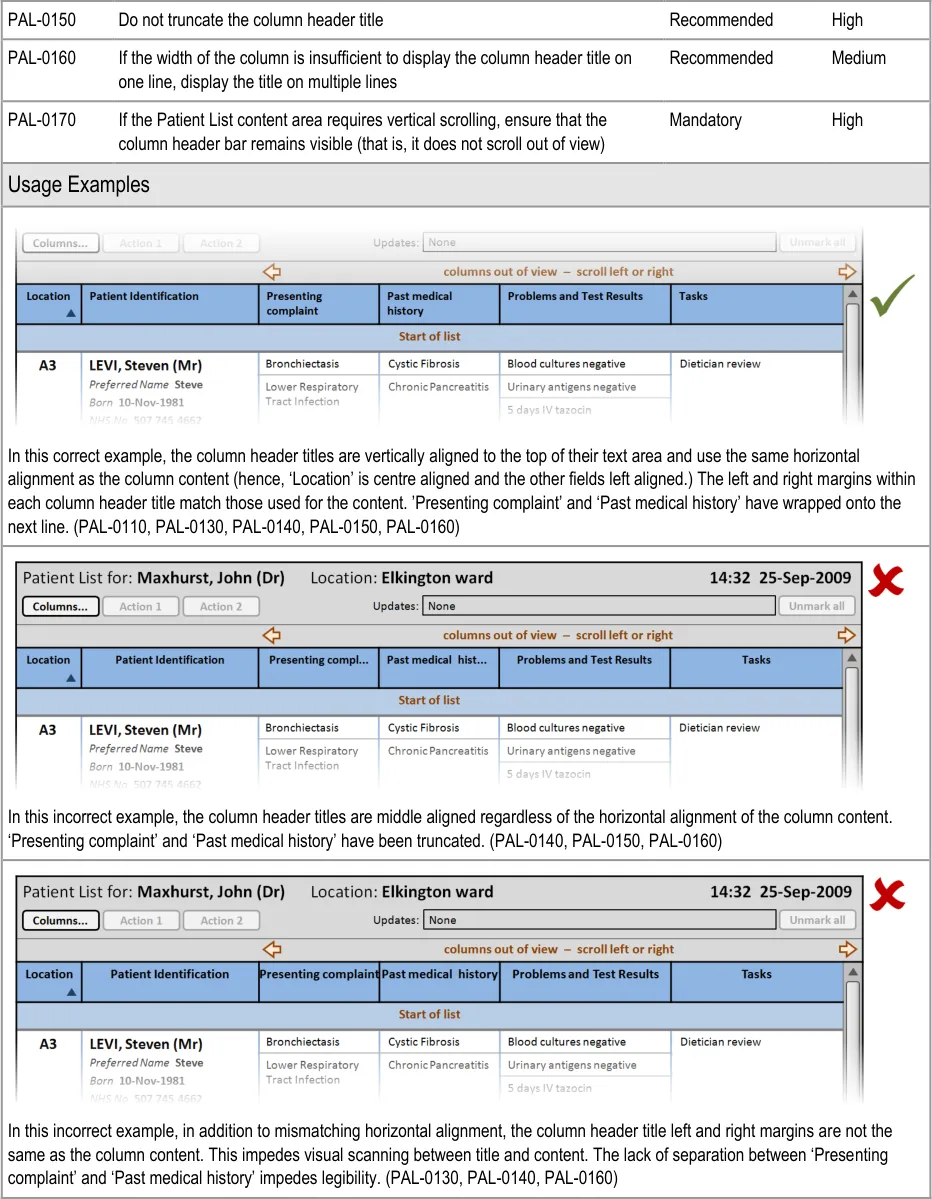Click vertical scrollbar track in the bottom example
932x1199 pixels.
click(x=853, y=1040)
